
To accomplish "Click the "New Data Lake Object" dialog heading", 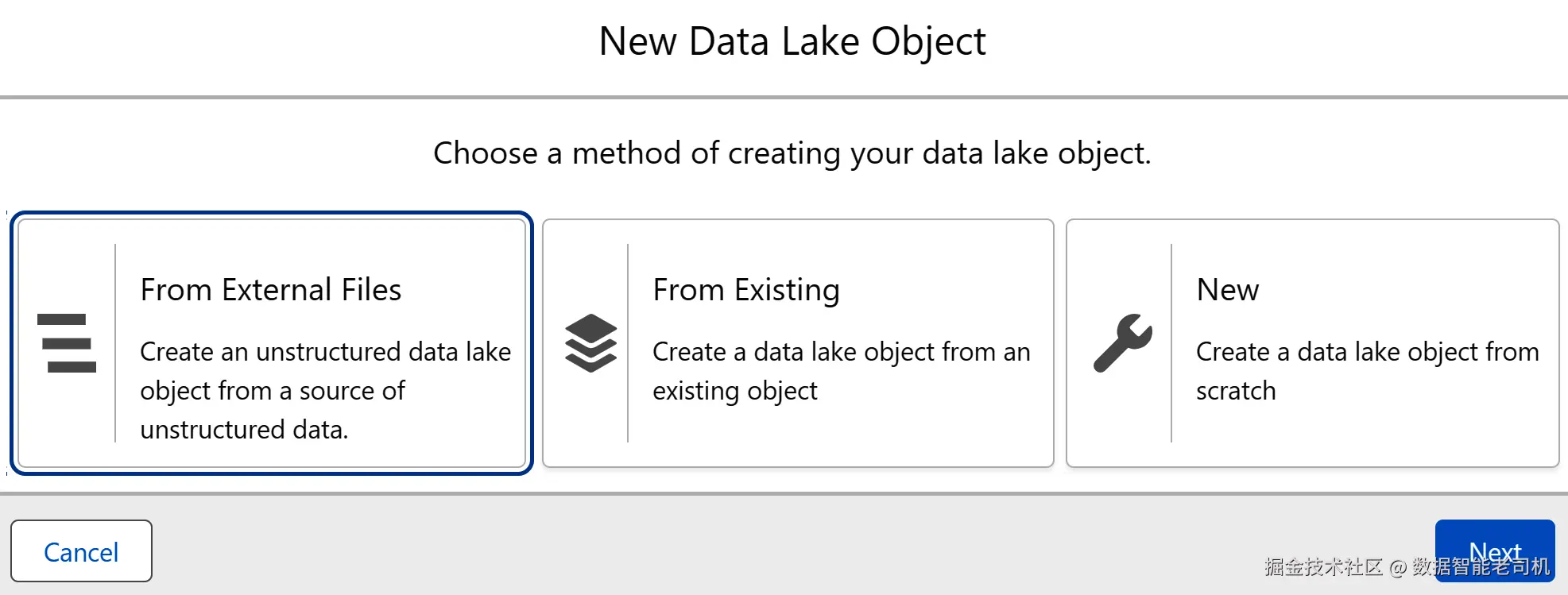I will tap(792, 41).
